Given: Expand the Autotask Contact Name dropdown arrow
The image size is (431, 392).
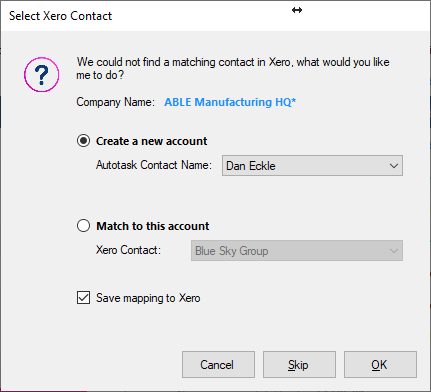Looking at the screenshot, I should (394, 166).
